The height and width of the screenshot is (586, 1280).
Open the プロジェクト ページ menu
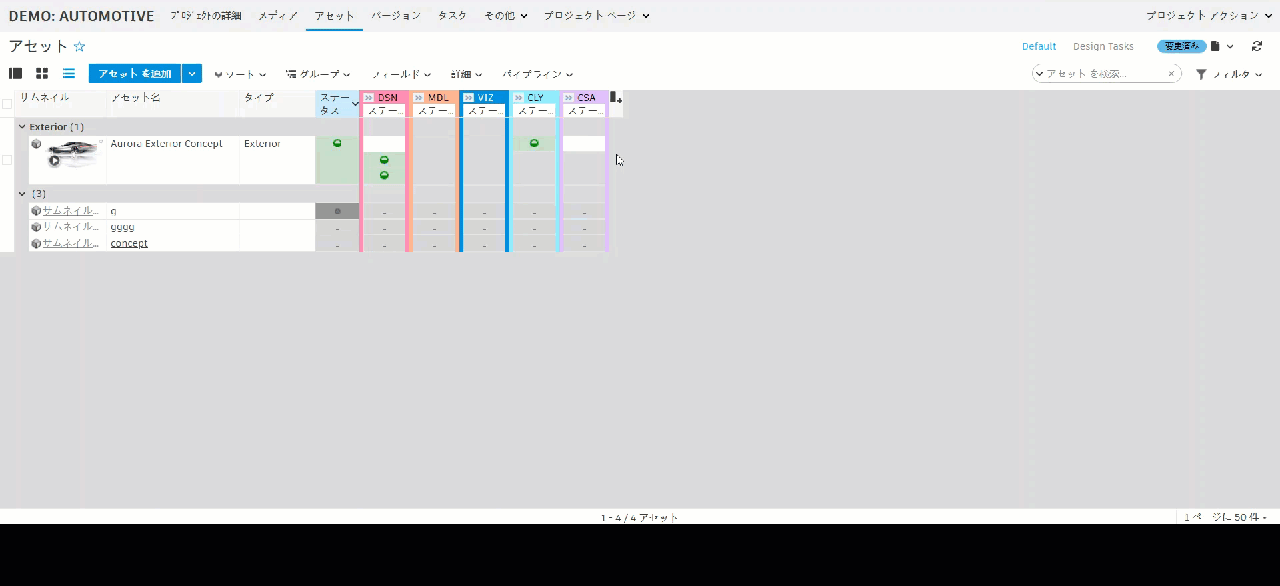click(596, 16)
